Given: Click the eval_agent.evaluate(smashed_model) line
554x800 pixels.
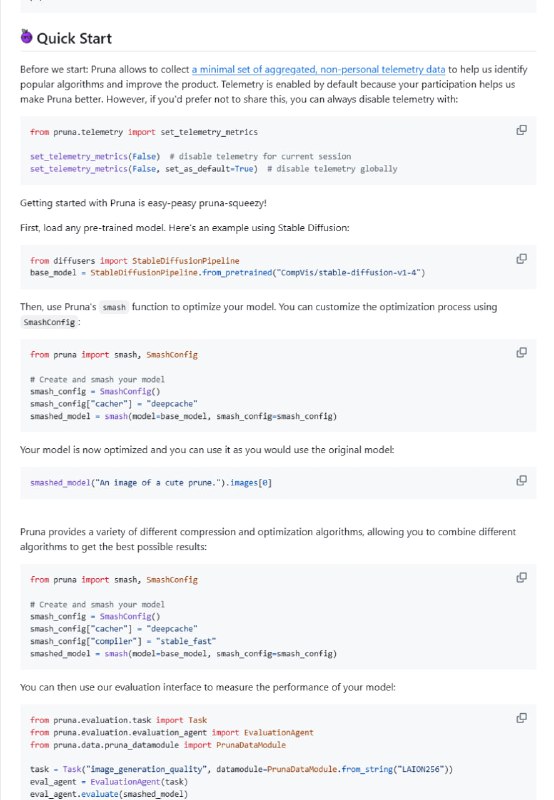Looking at the screenshot, I should click(109, 794).
